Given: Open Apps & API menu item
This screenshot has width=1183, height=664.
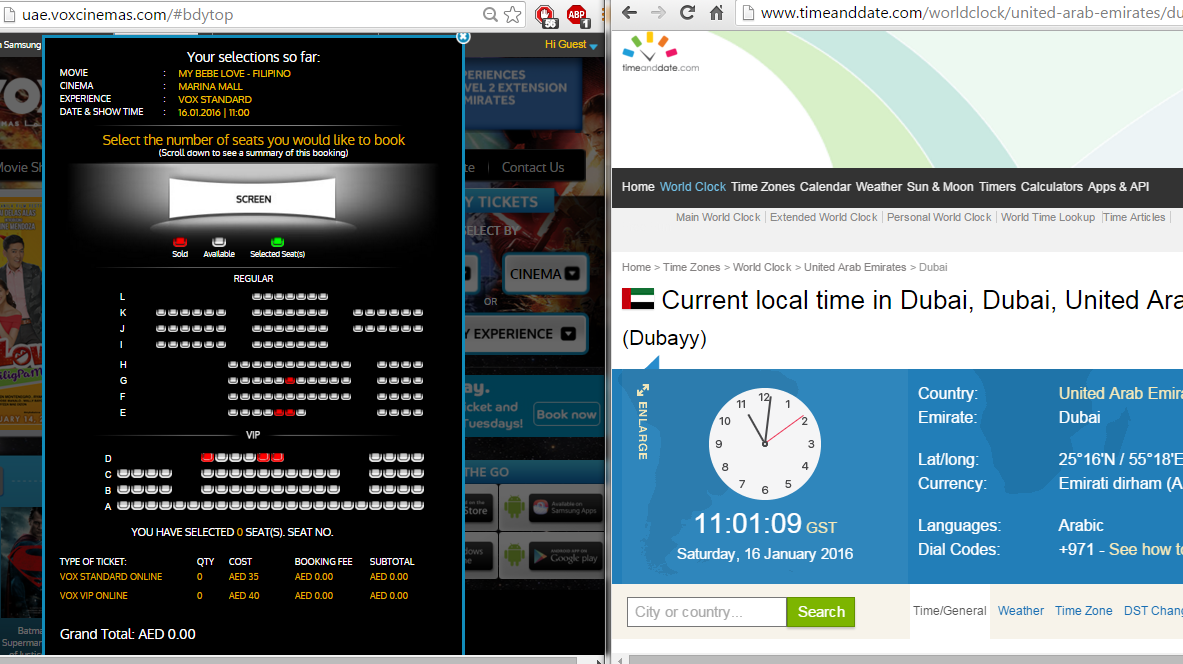Looking at the screenshot, I should [x=1118, y=186].
